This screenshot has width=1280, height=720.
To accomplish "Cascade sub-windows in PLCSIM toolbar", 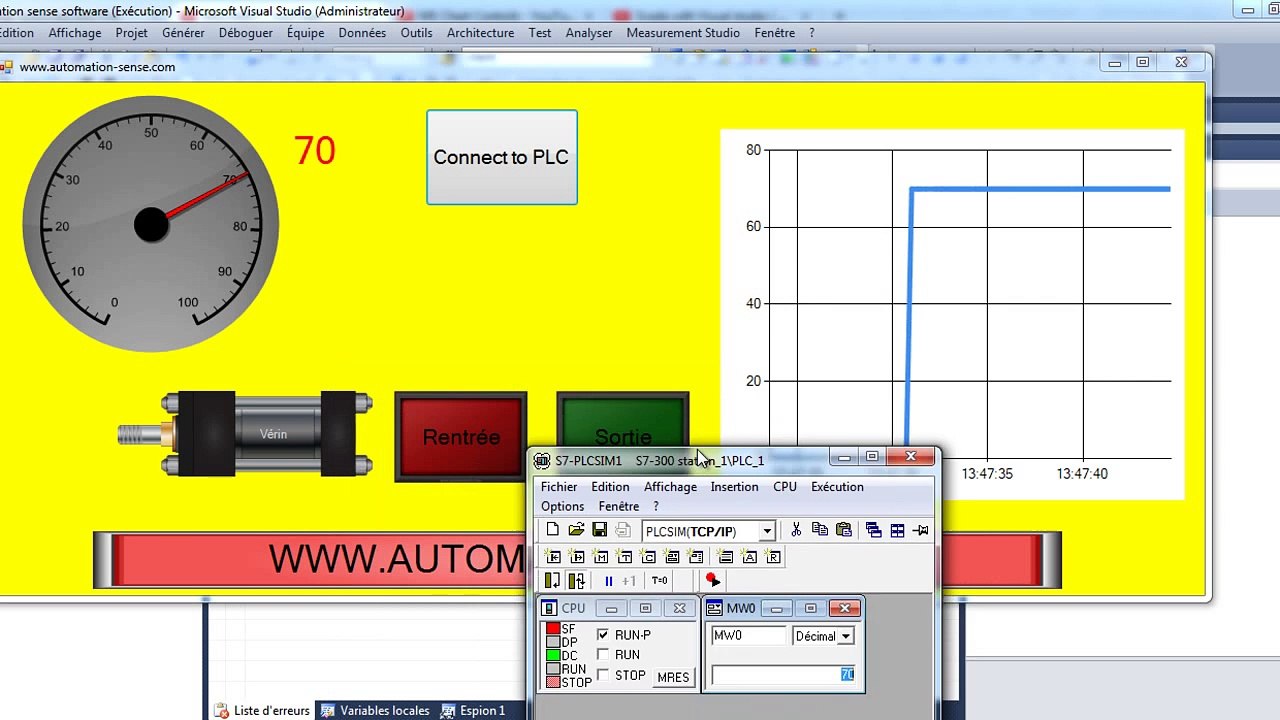I will point(873,530).
